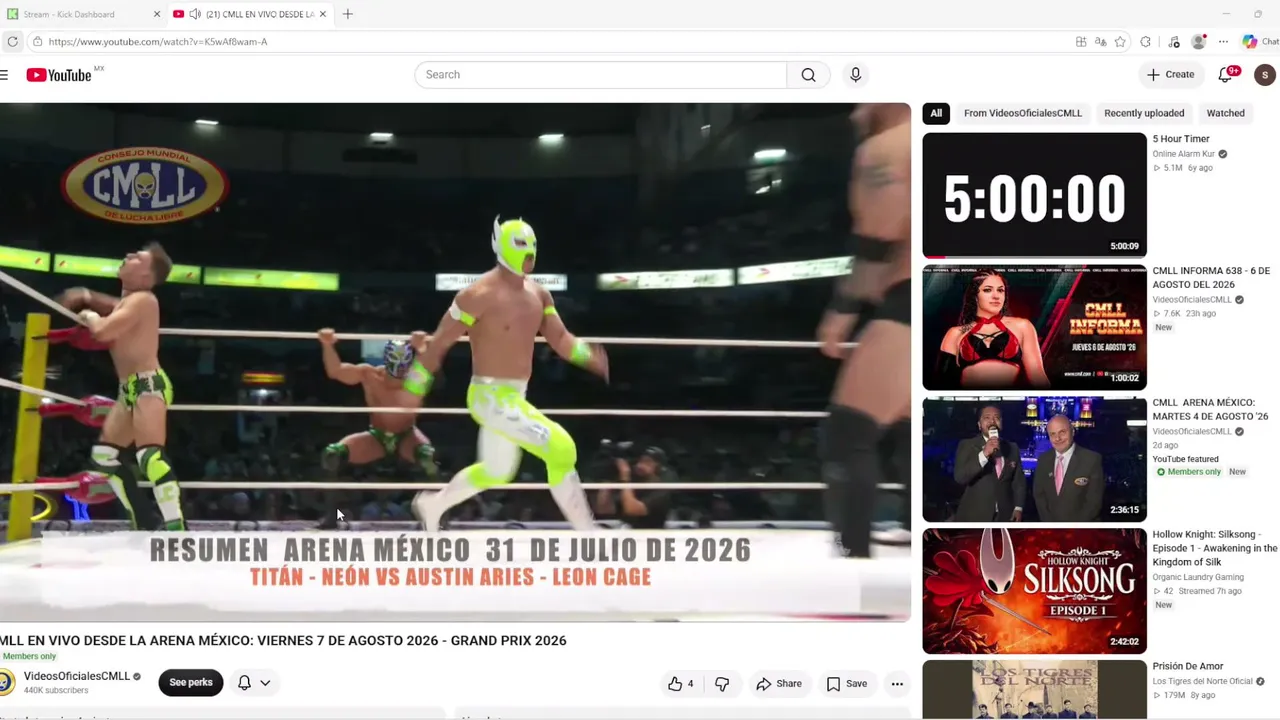The image size is (1280, 720).
Task: Select the CMLL EN VIVO browser tab
Action: (250, 14)
